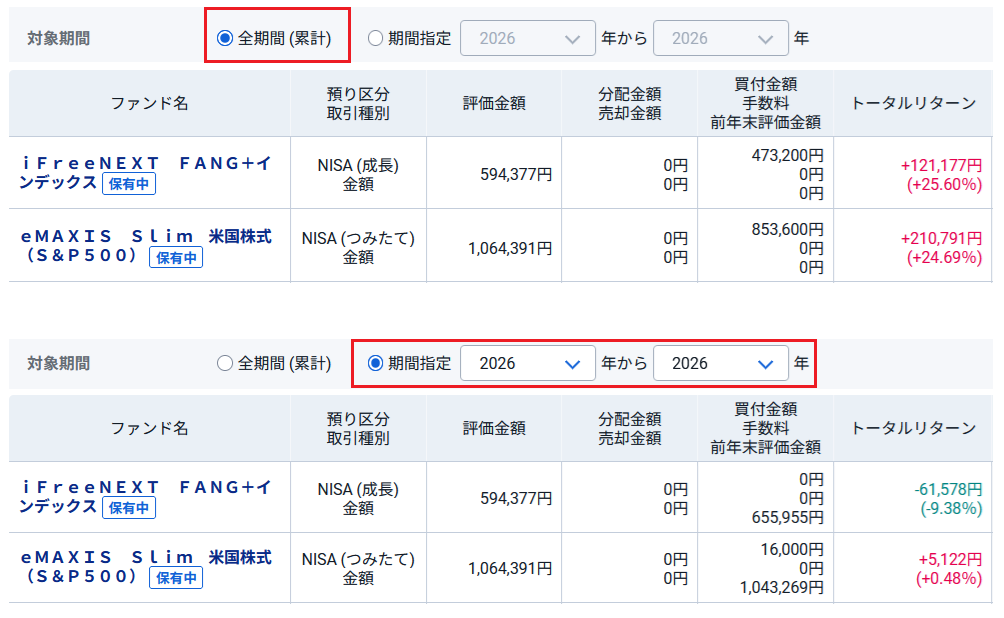
Task: Open the active start year dropdown before 年から
Action: [528, 364]
